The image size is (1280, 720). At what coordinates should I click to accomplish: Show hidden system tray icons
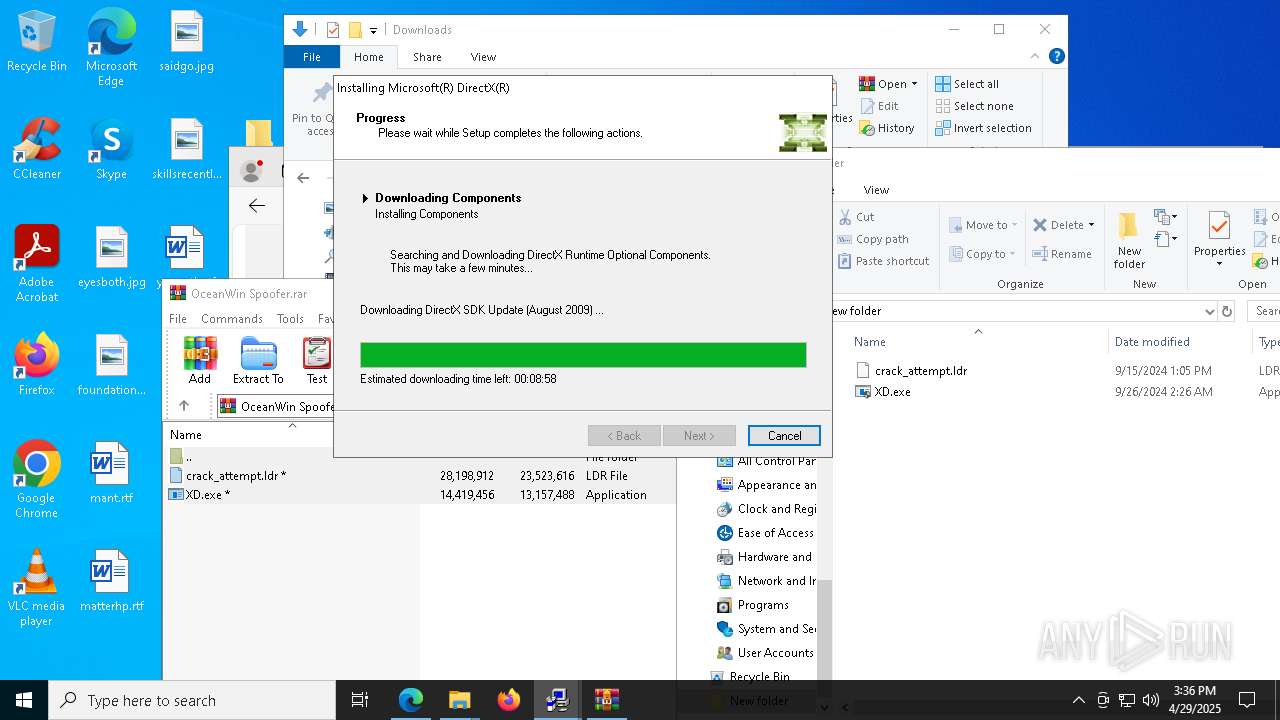[1078, 700]
